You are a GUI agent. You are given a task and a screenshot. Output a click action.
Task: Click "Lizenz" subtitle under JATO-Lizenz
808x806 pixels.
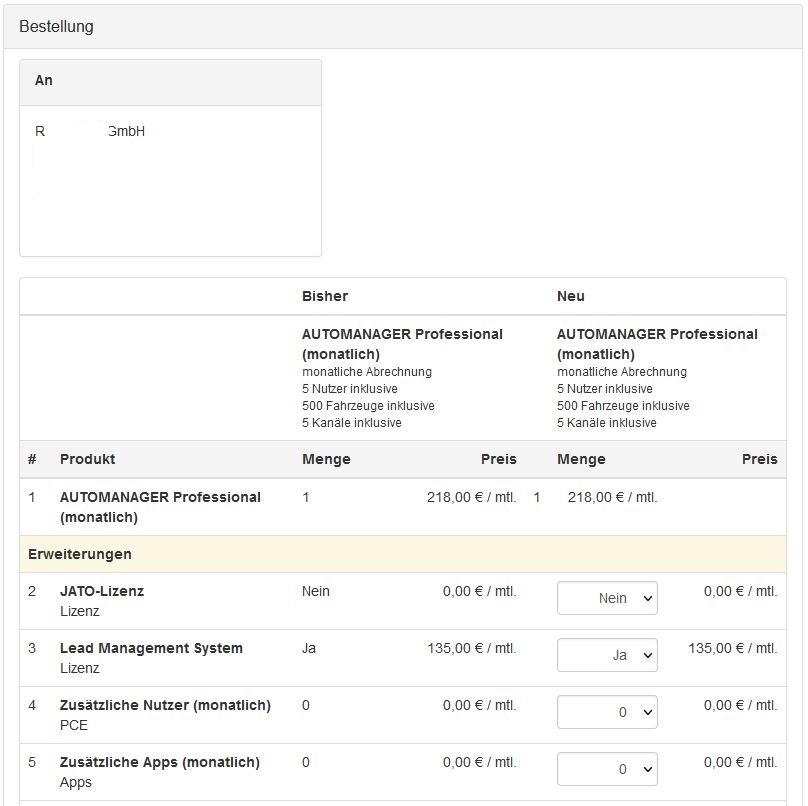point(79,611)
